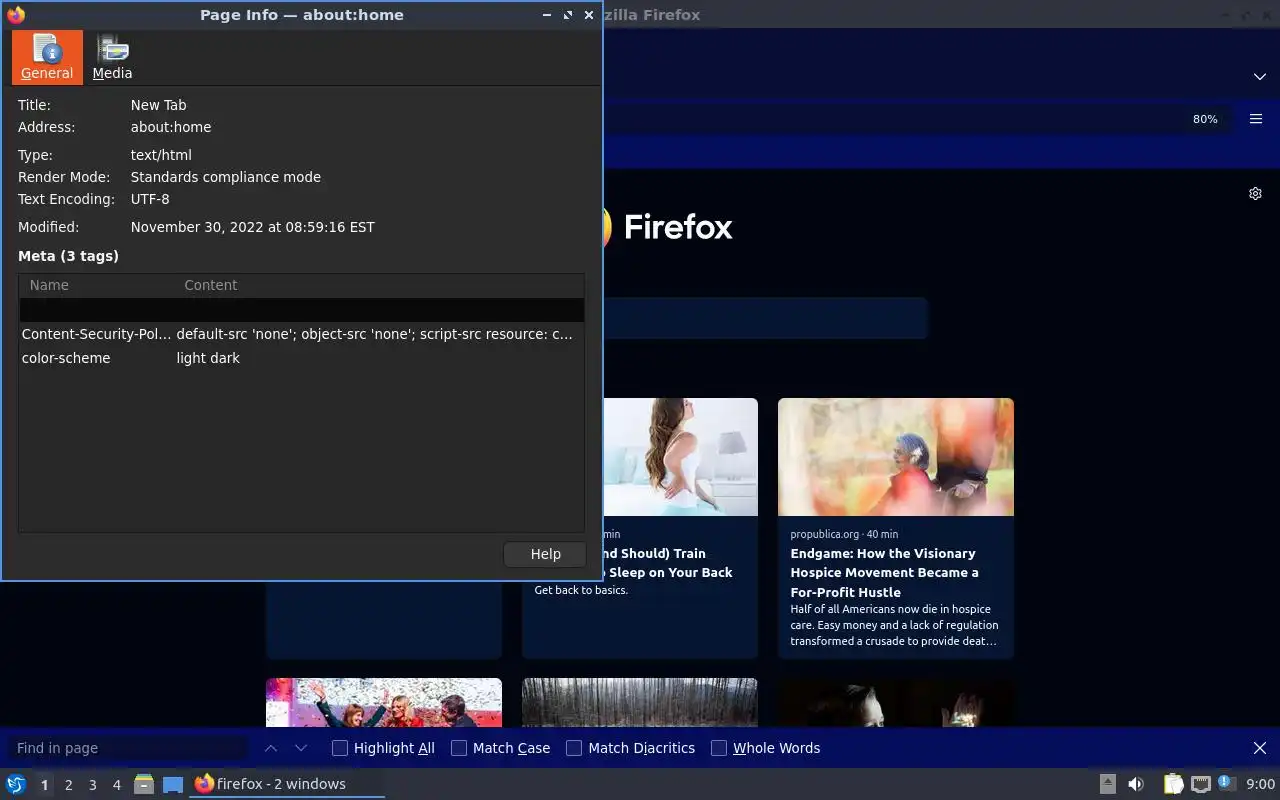This screenshot has width=1280, height=800.
Task: Click the network status tray icon
Action: (1201, 784)
